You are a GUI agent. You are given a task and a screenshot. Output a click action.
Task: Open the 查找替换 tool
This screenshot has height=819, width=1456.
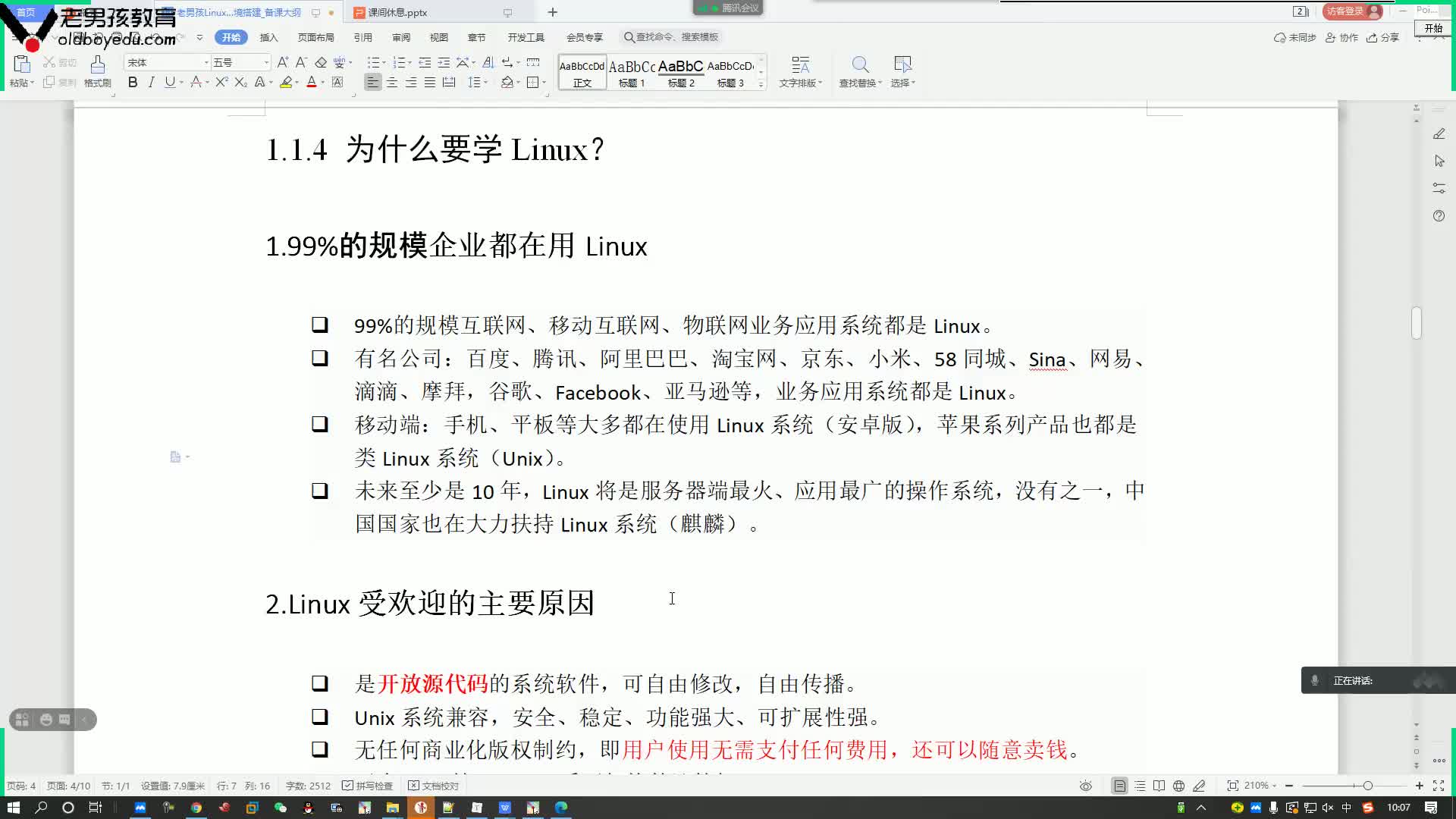point(860,73)
